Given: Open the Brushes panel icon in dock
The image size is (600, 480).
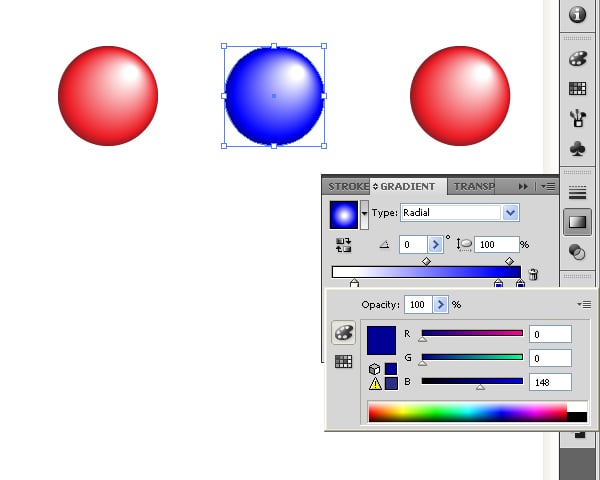Looking at the screenshot, I should pyautogui.click(x=578, y=118).
